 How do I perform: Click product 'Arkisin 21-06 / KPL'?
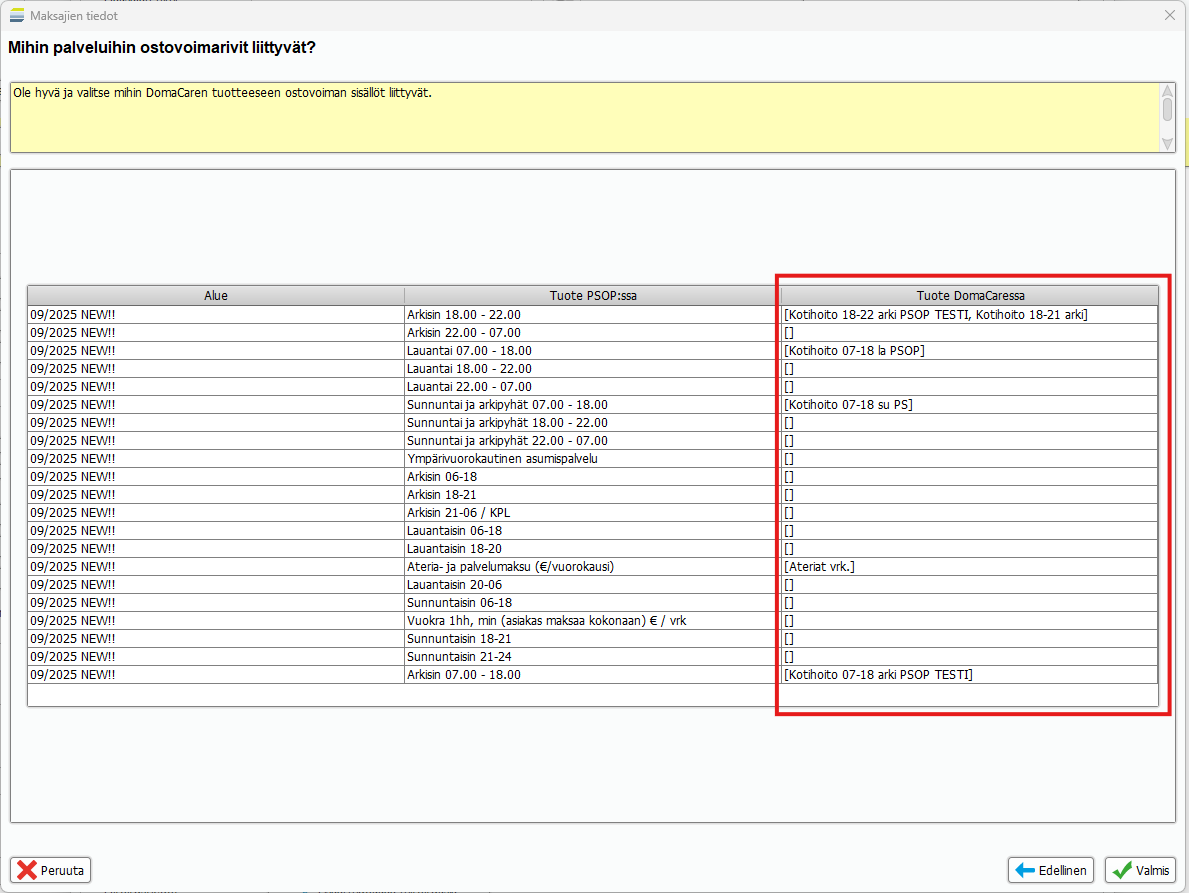coord(593,512)
